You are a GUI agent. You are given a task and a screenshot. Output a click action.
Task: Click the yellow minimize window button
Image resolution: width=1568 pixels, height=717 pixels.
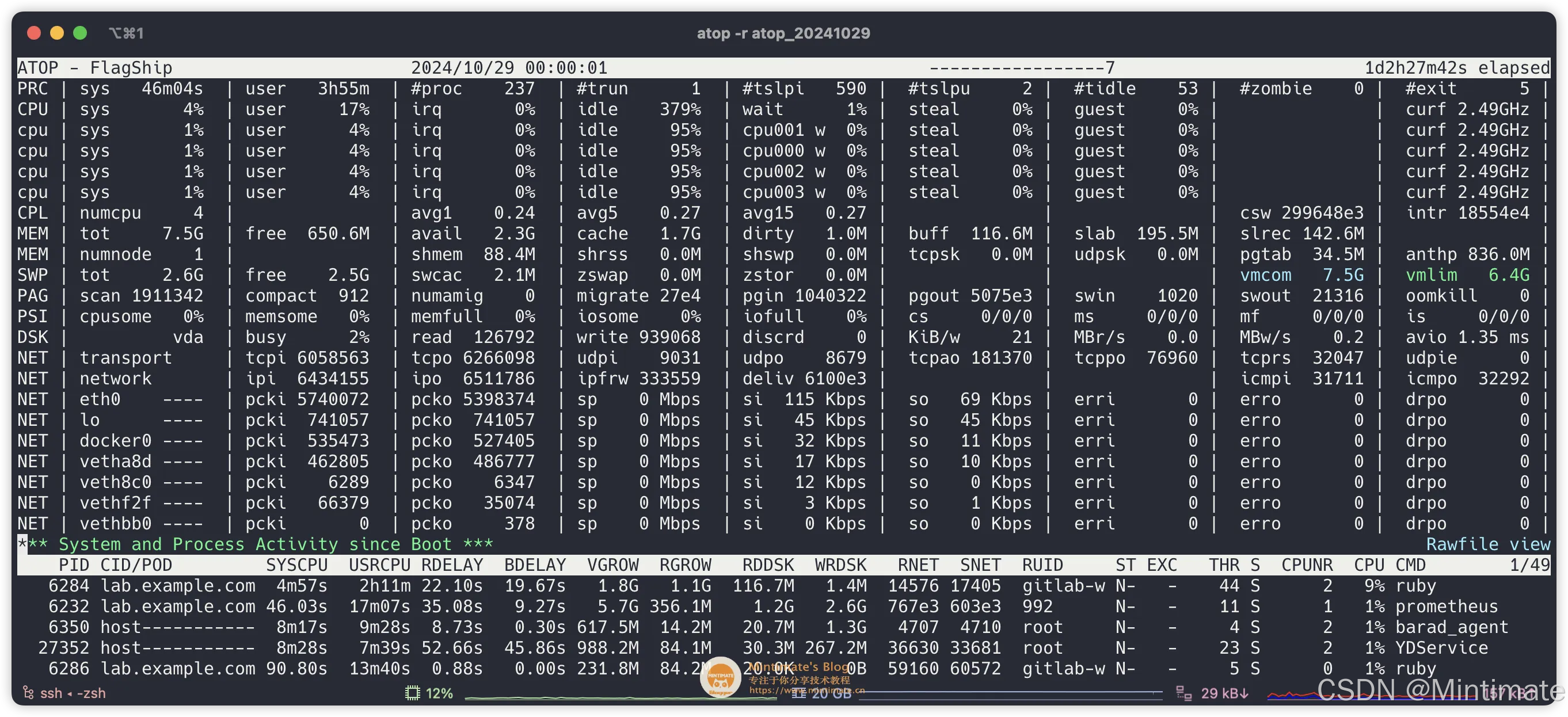(57, 33)
